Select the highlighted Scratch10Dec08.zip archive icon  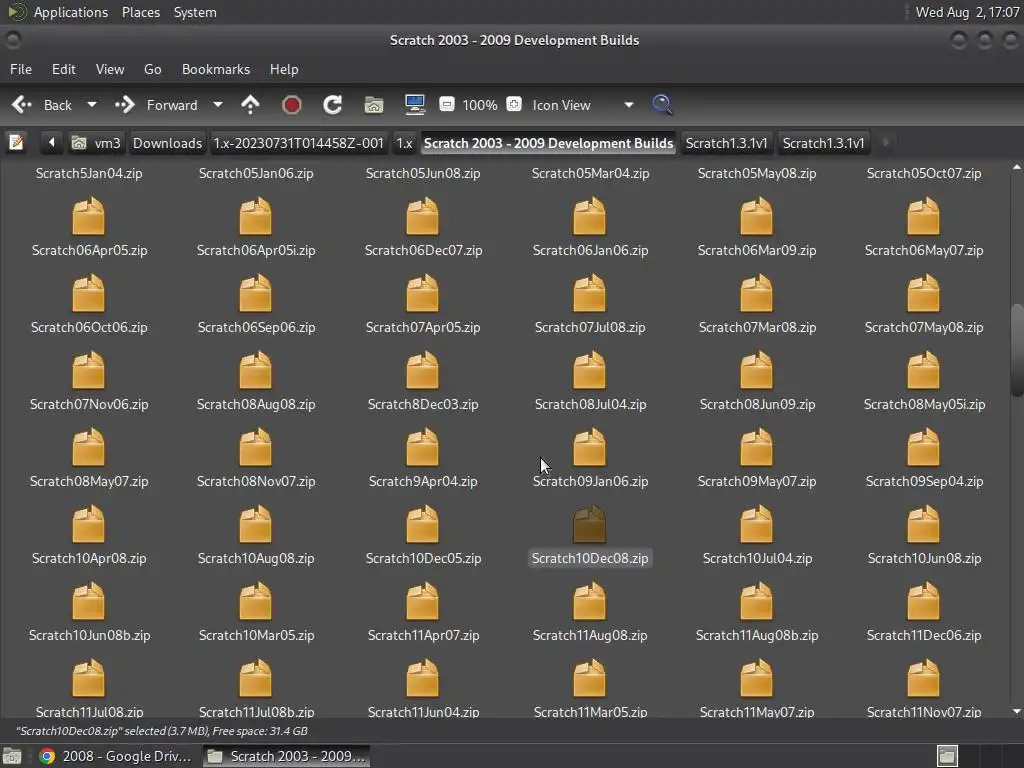590,524
